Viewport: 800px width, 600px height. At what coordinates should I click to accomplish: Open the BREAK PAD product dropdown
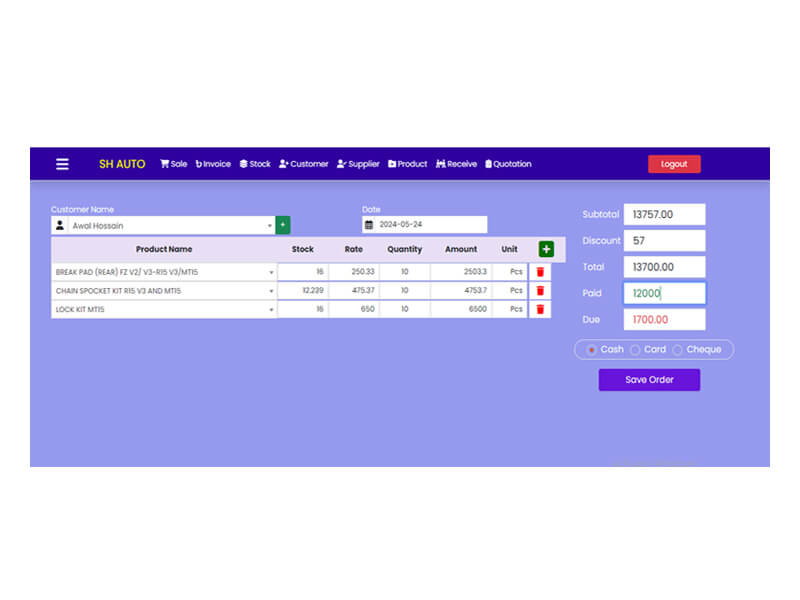point(271,272)
